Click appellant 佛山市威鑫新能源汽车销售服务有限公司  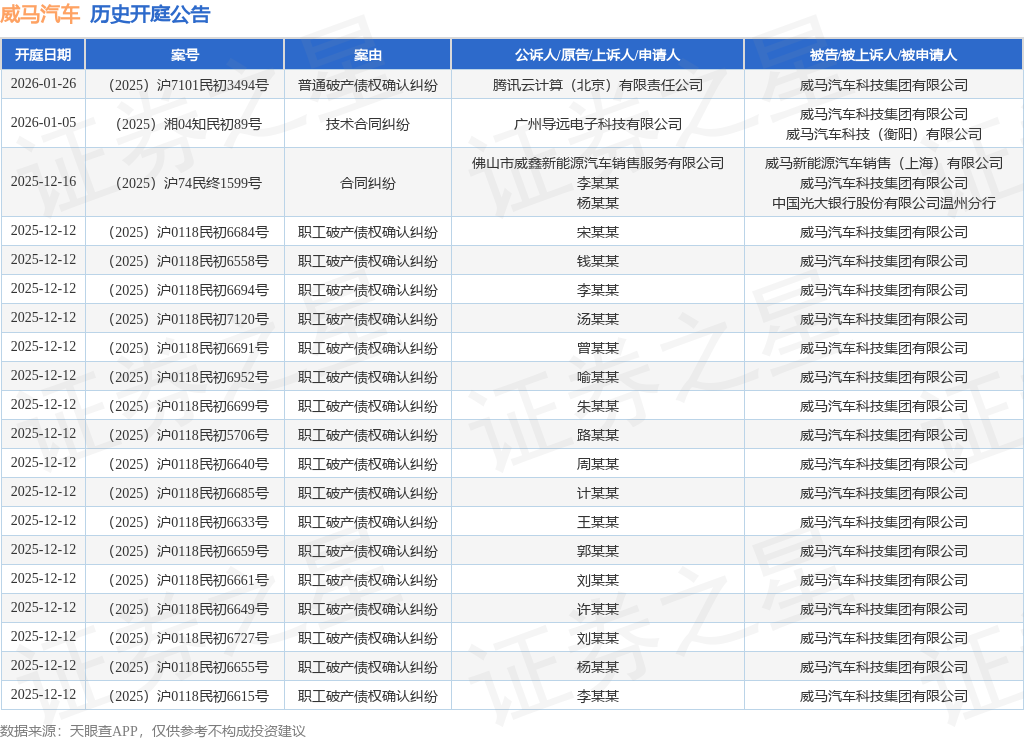[598, 163]
